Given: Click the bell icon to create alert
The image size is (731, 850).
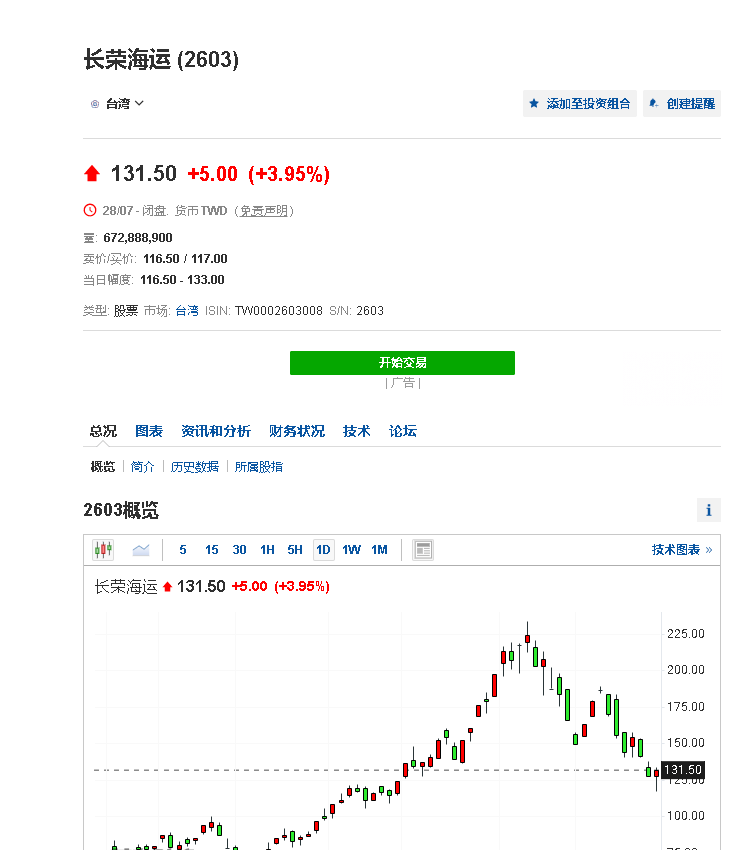Looking at the screenshot, I should click(x=653, y=103).
